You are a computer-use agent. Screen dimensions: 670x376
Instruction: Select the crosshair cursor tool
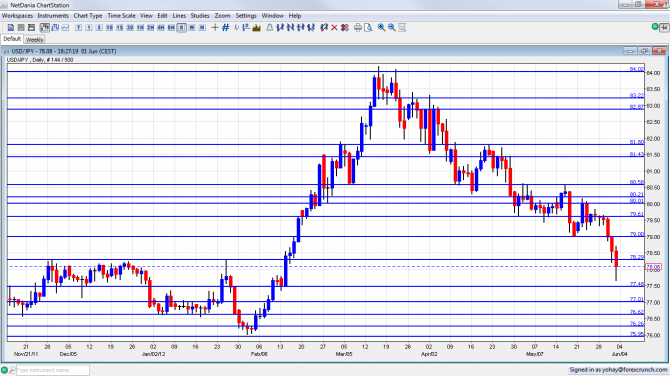tap(215, 27)
